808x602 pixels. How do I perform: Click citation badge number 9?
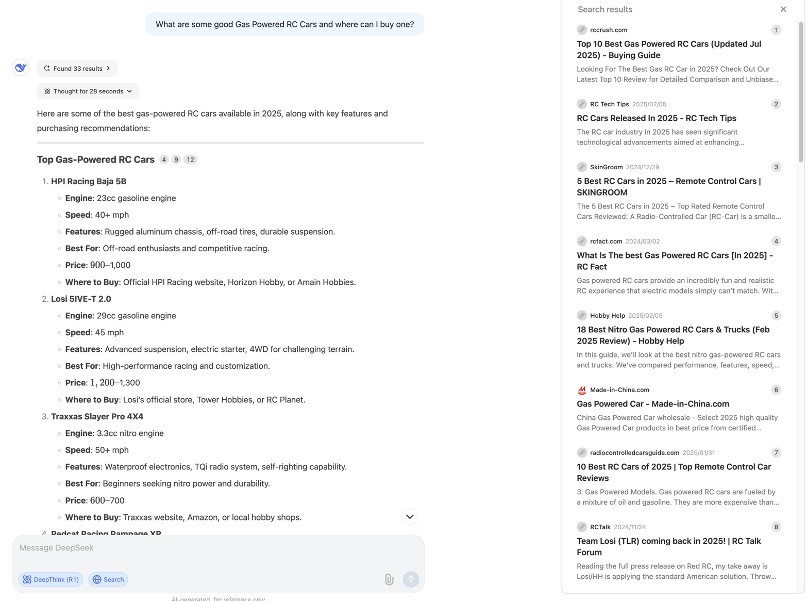(176, 160)
